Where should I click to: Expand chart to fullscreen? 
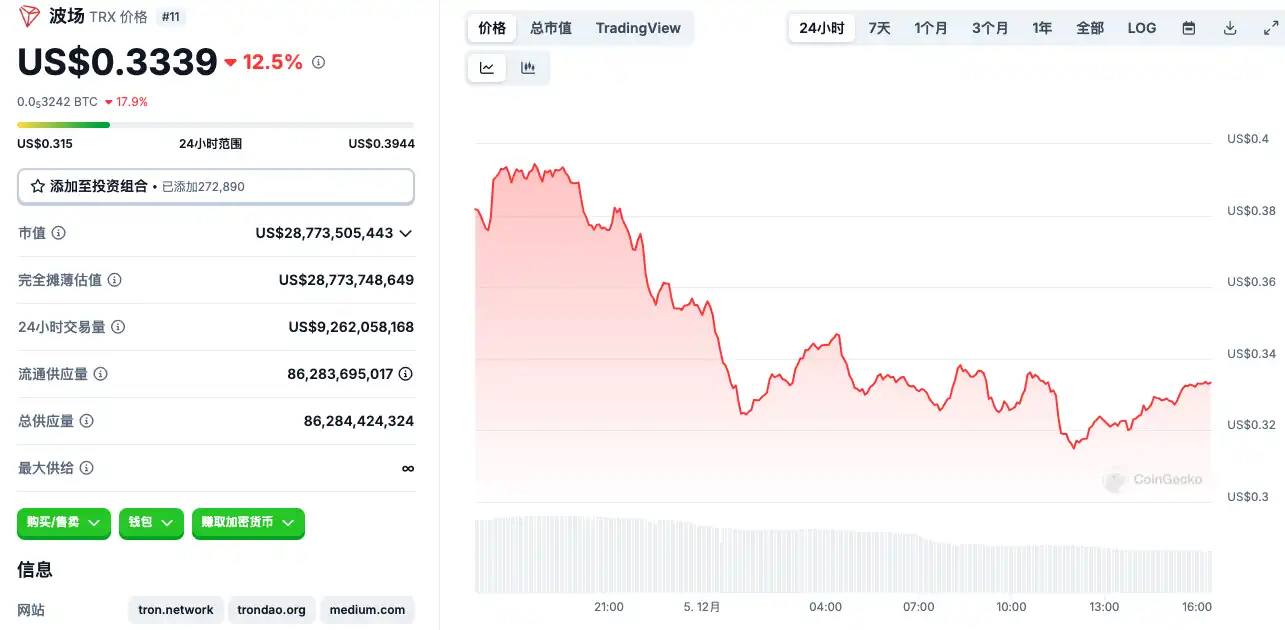tap(1269, 28)
